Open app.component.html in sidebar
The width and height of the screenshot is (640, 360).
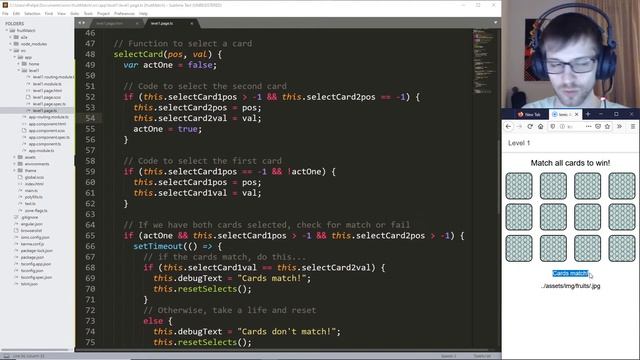click(47, 124)
